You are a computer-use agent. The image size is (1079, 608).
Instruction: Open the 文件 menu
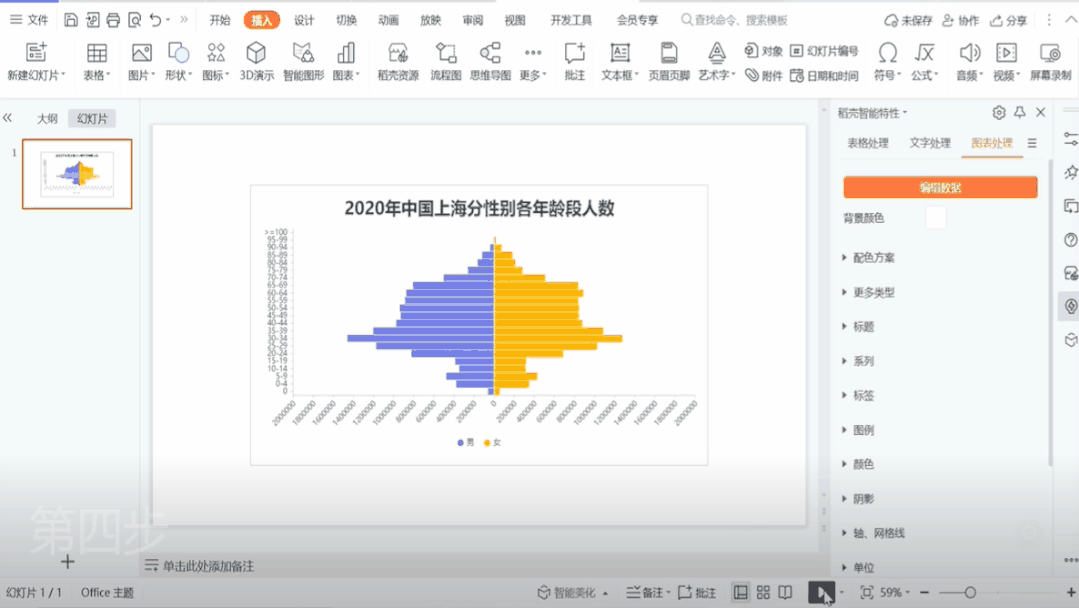tap(30, 20)
